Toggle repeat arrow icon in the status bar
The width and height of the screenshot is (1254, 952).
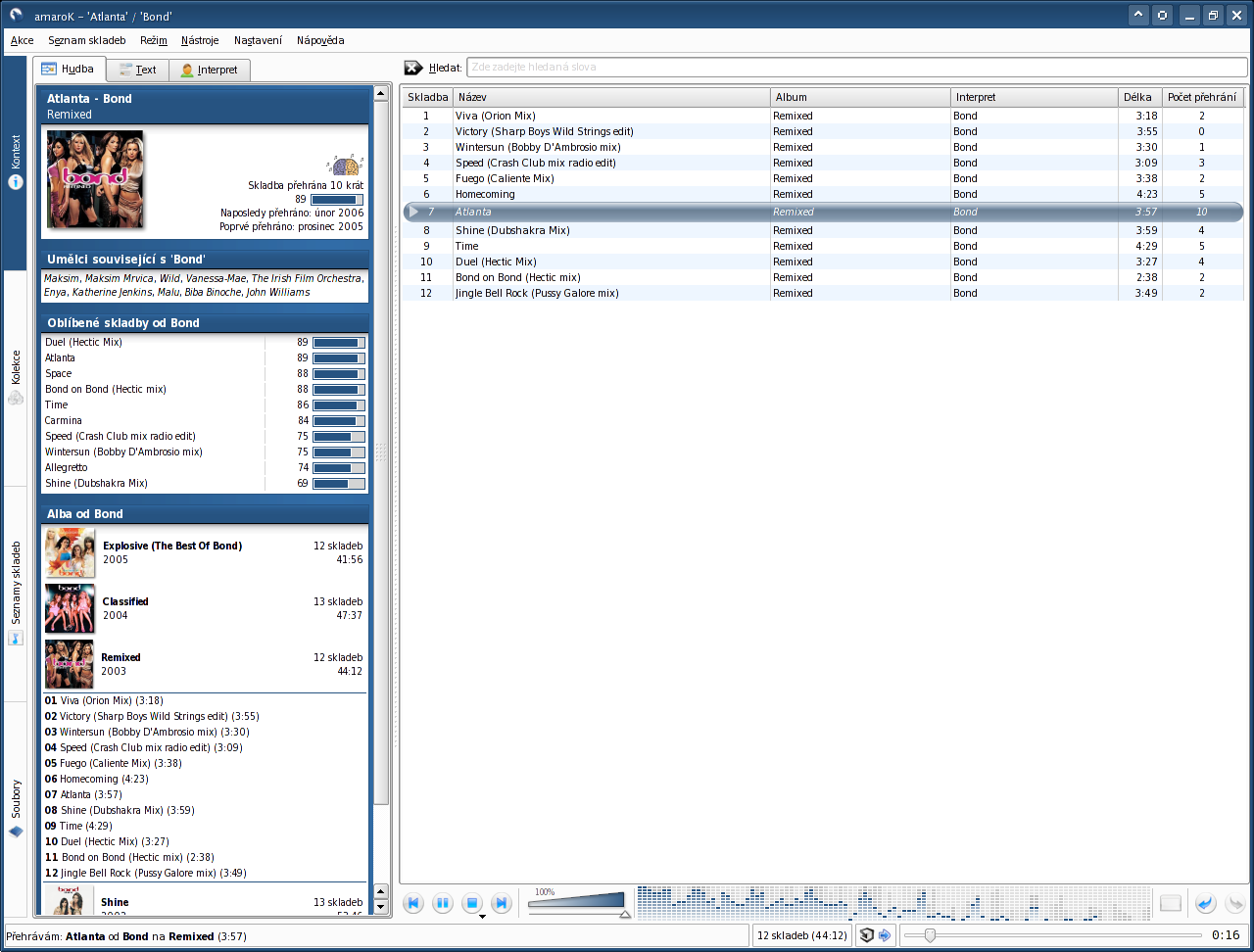[x=885, y=935]
